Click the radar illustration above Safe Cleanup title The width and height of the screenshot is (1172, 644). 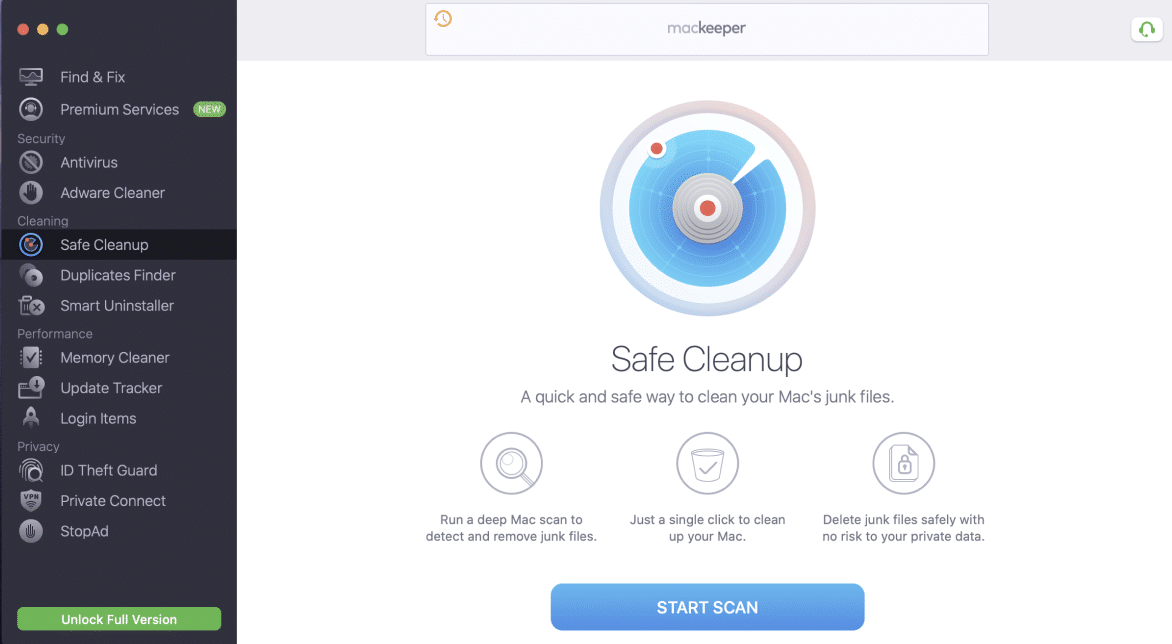707,208
